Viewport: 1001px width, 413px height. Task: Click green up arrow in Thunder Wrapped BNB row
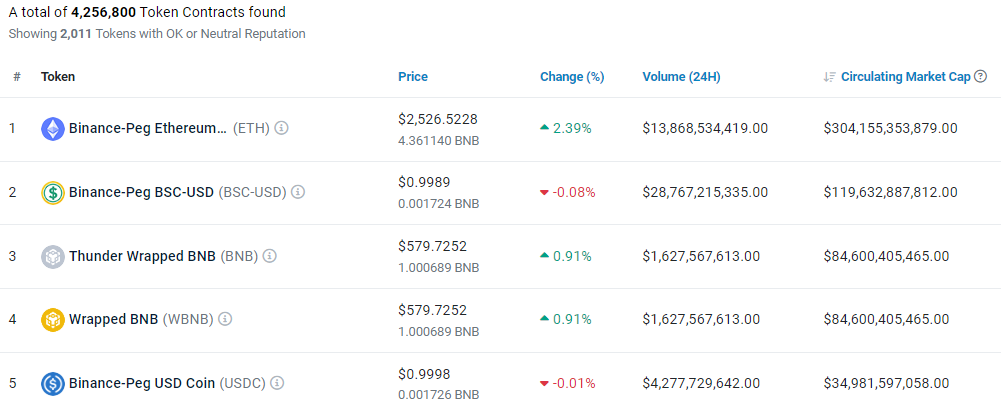(x=545, y=256)
